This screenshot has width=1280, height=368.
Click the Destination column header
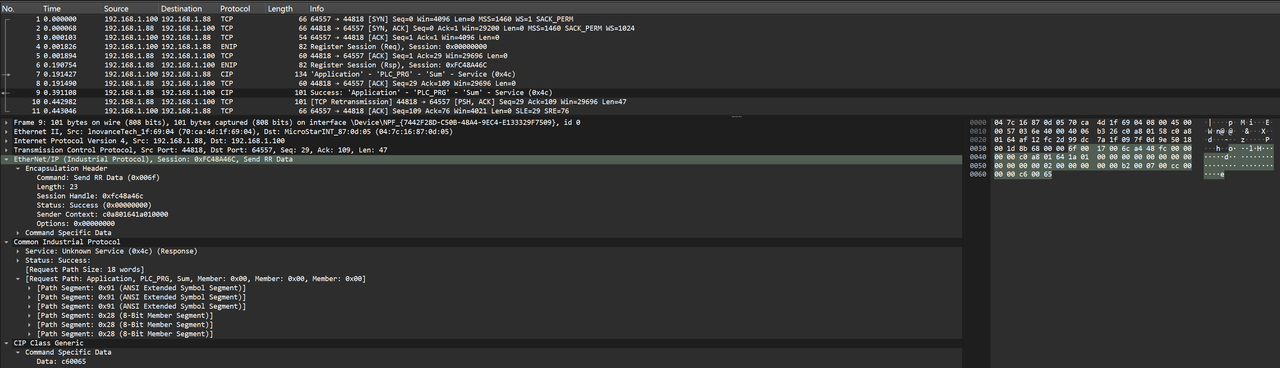click(x=188, y=8)
